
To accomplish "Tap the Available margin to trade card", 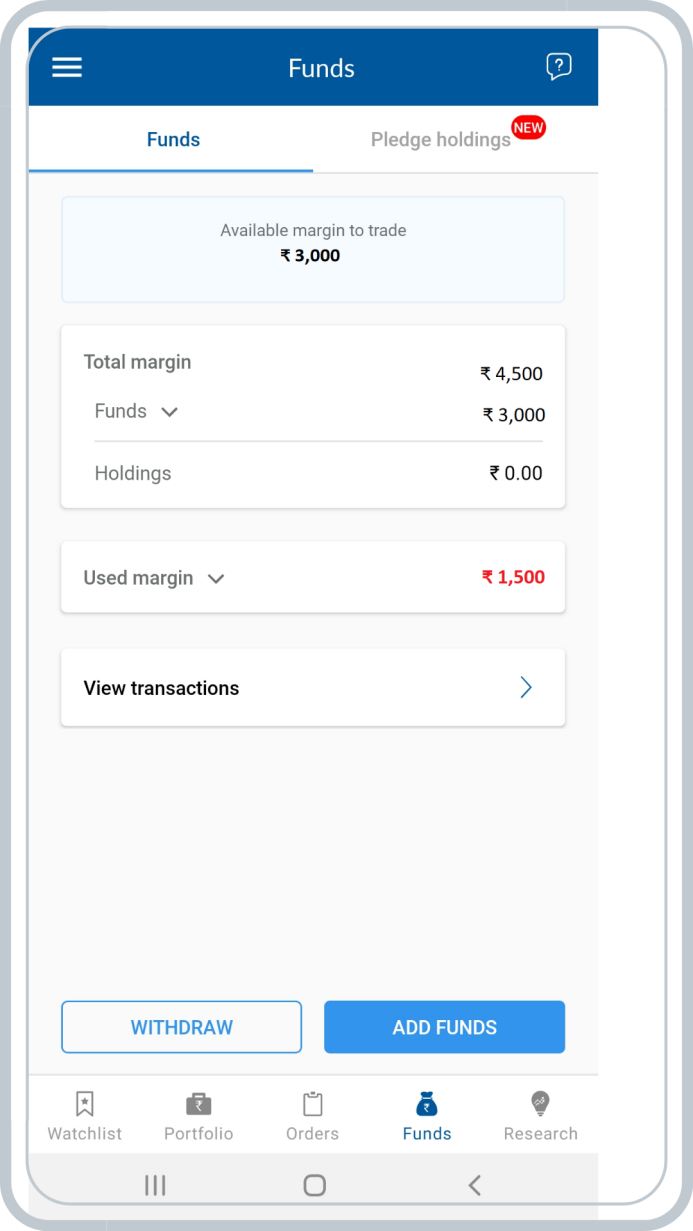I will click(313, 249).
